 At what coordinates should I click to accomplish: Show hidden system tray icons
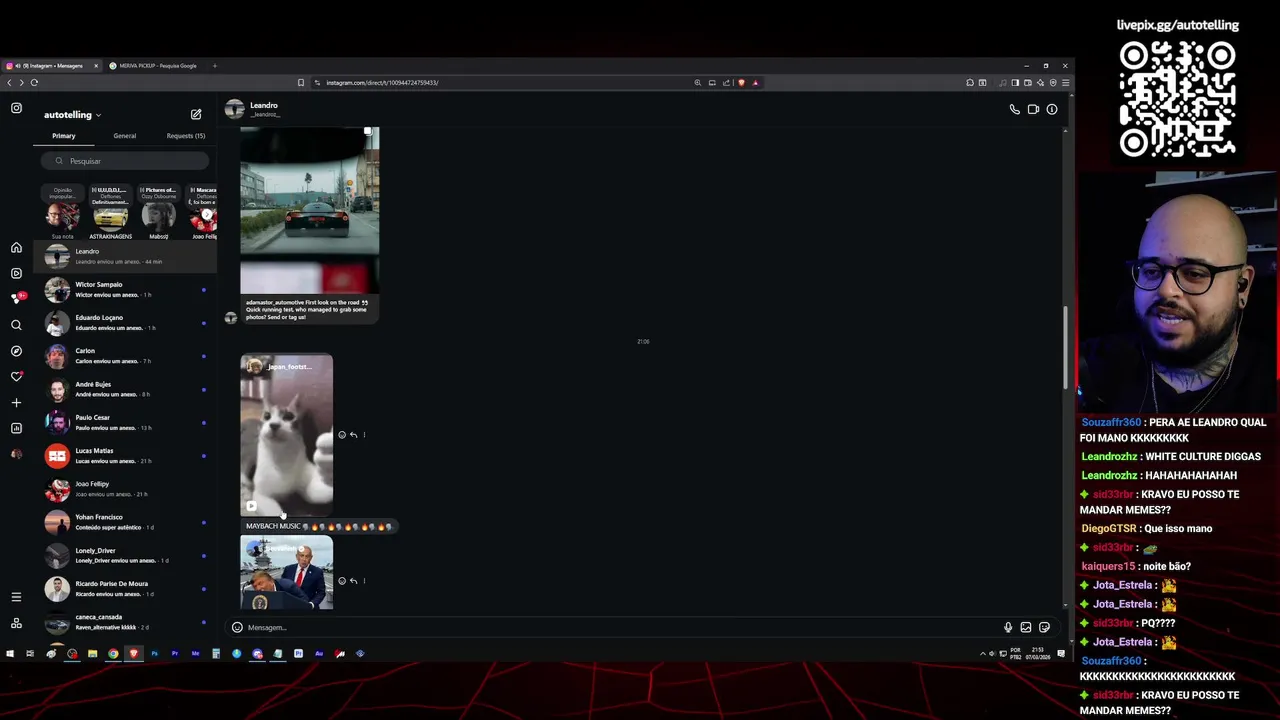tap(982, 654)
